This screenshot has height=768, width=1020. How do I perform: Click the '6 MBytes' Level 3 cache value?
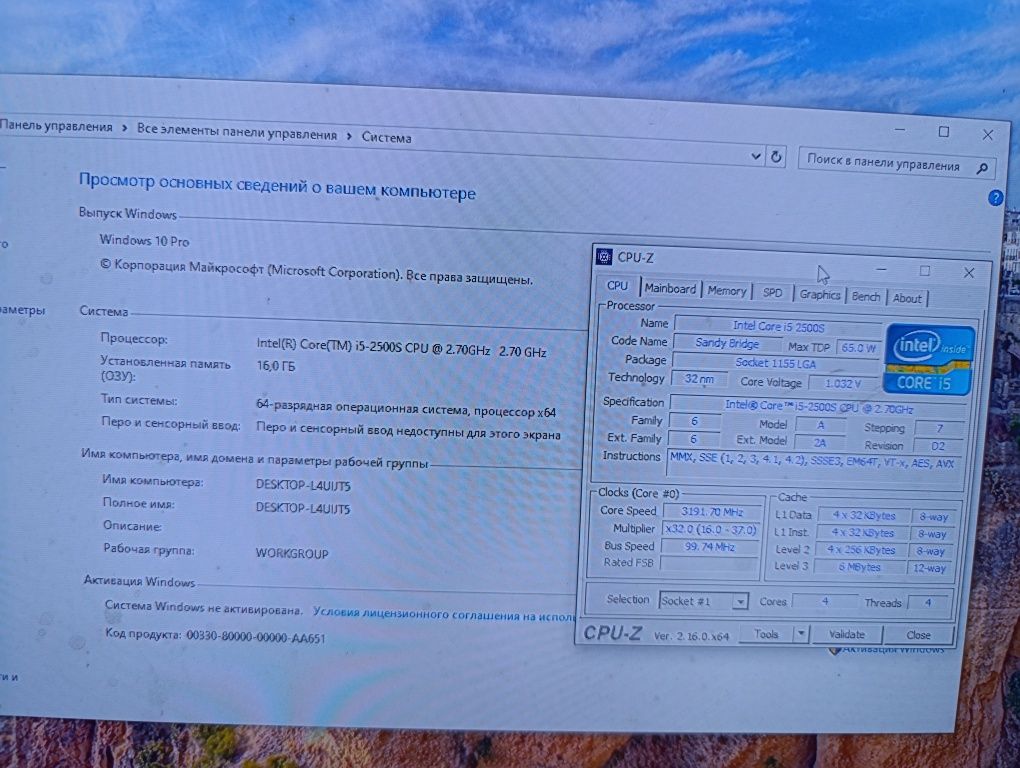coord(859,567)
